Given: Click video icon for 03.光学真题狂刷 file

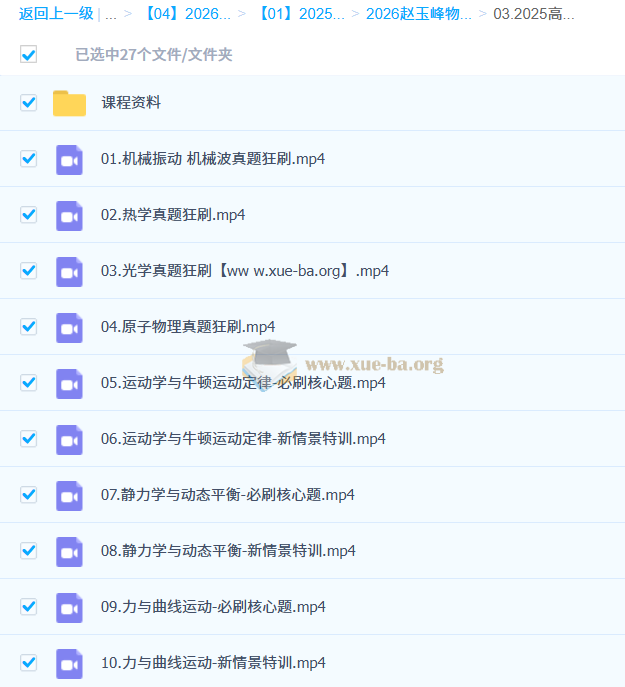Looking at the screenshot, I should coord(69,272).
